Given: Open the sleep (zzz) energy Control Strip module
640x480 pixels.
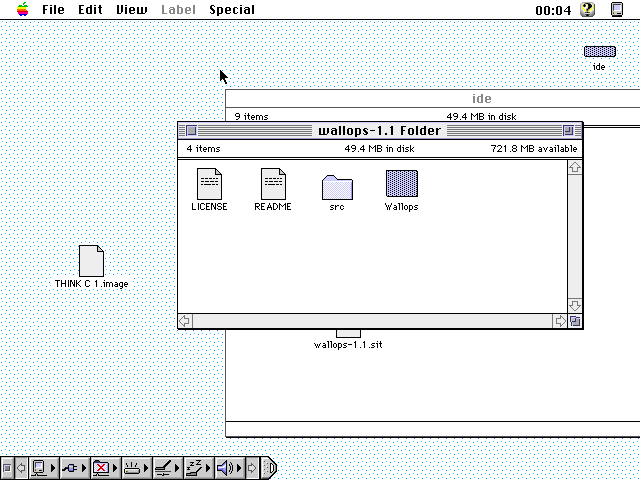Looking at the screenshot, I should (x=195, y=468).
